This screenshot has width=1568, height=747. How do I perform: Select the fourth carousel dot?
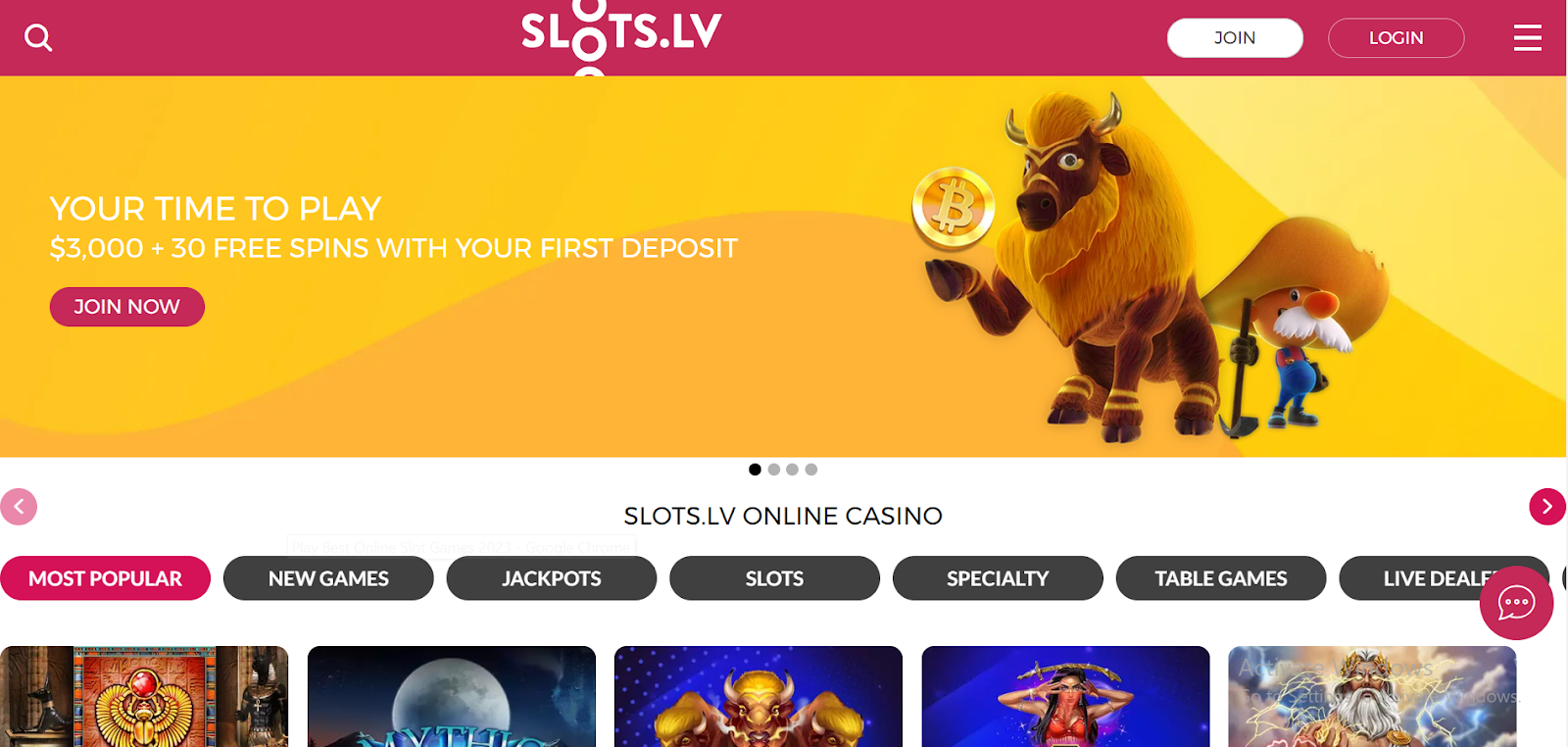click(811, 470)
